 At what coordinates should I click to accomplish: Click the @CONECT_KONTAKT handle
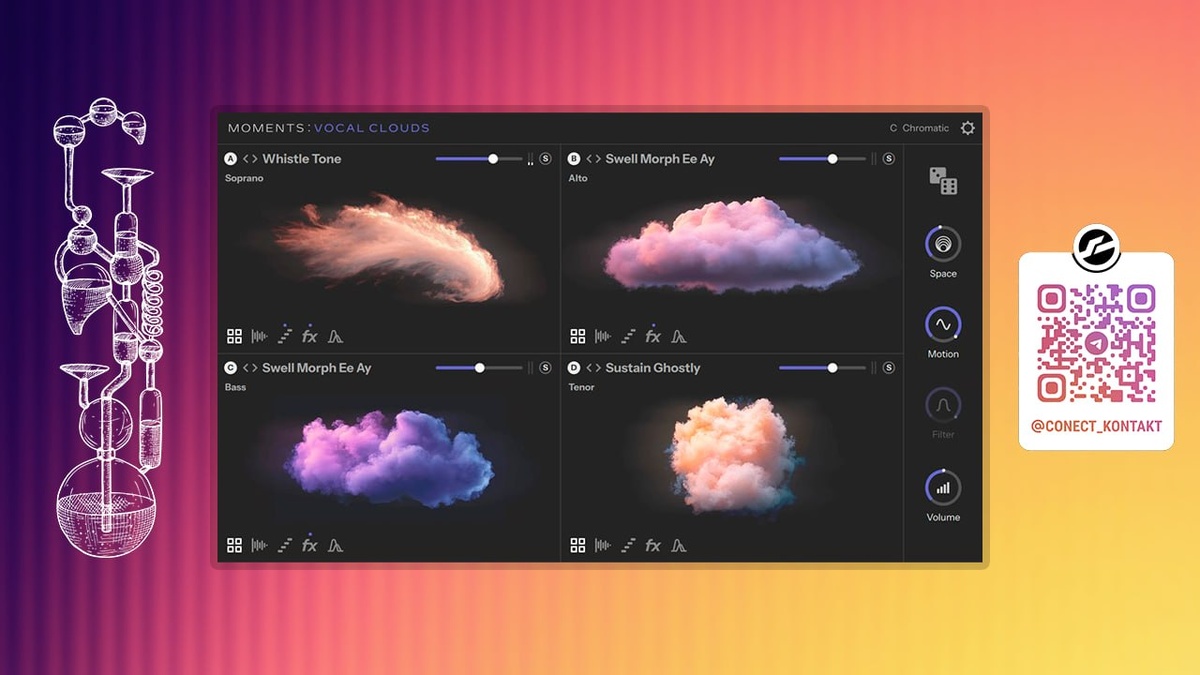(1096, 426)
